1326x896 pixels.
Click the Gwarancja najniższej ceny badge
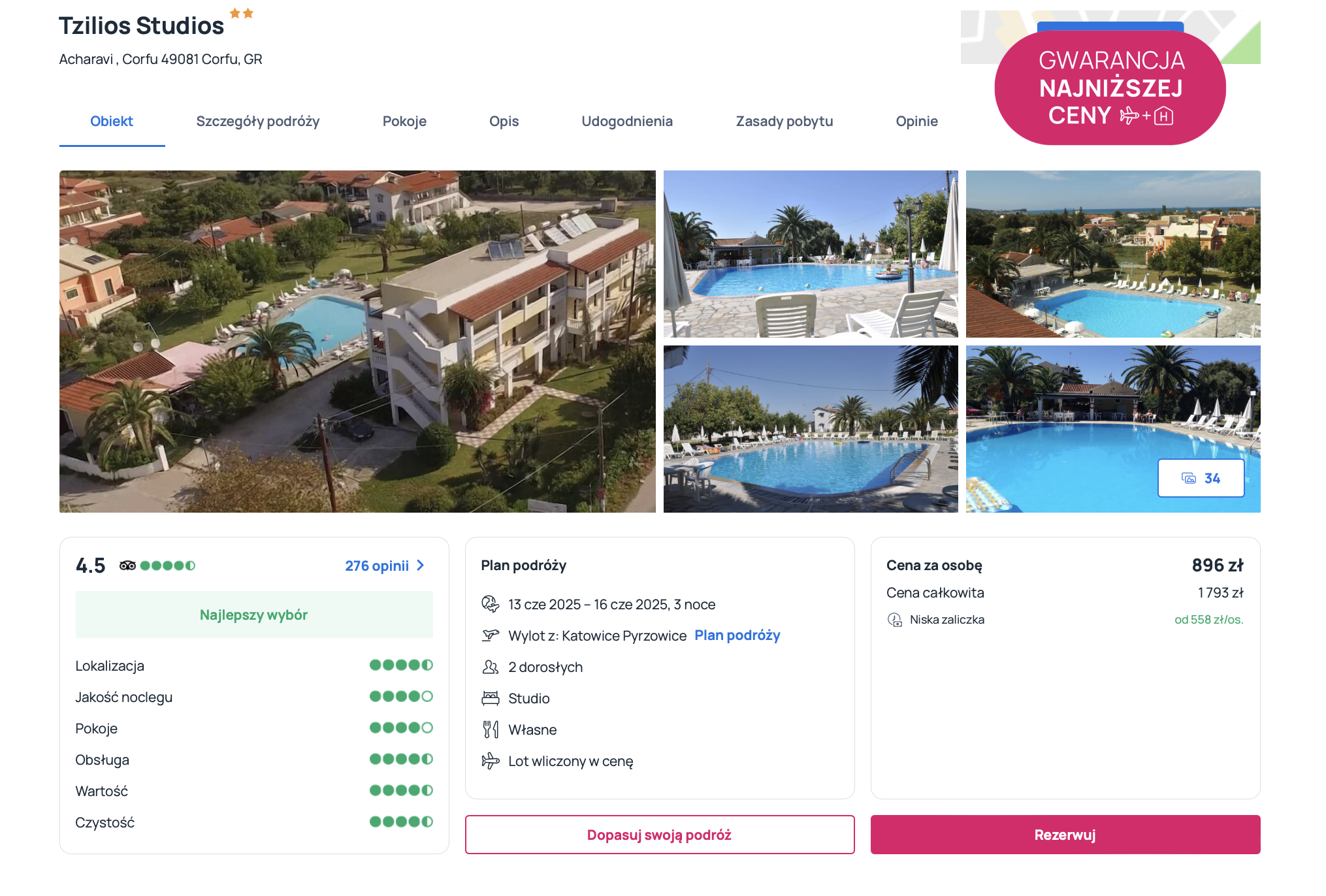tap(1110, 88)
